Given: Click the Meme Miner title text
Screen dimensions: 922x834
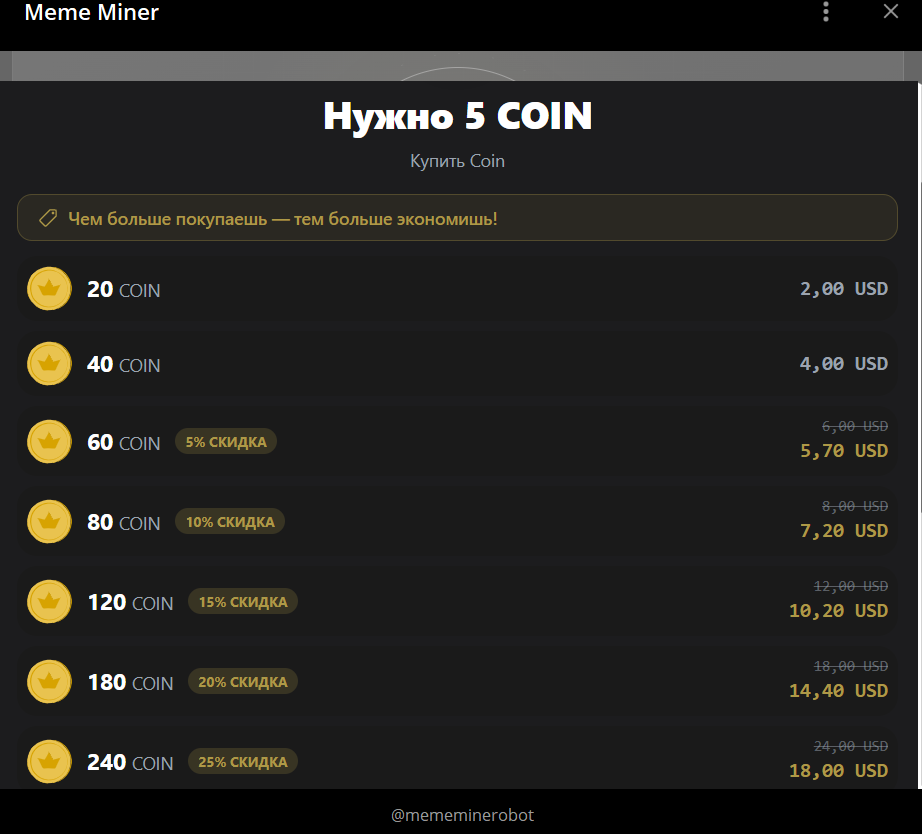Looking at the screenshot, I should tap(92, 12).
